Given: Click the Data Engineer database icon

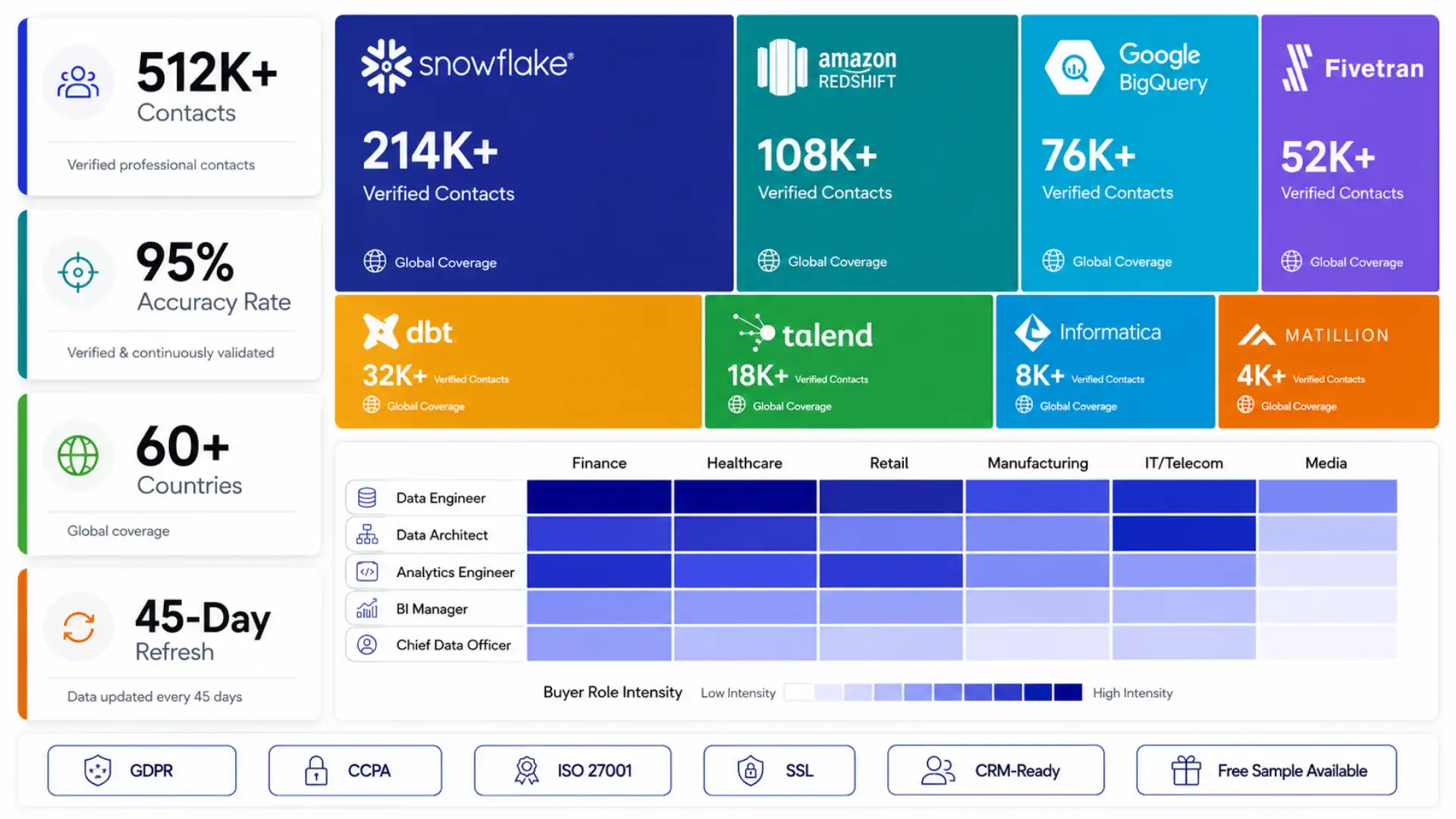Looking at the screenshot, I should [x=367, y=497].
